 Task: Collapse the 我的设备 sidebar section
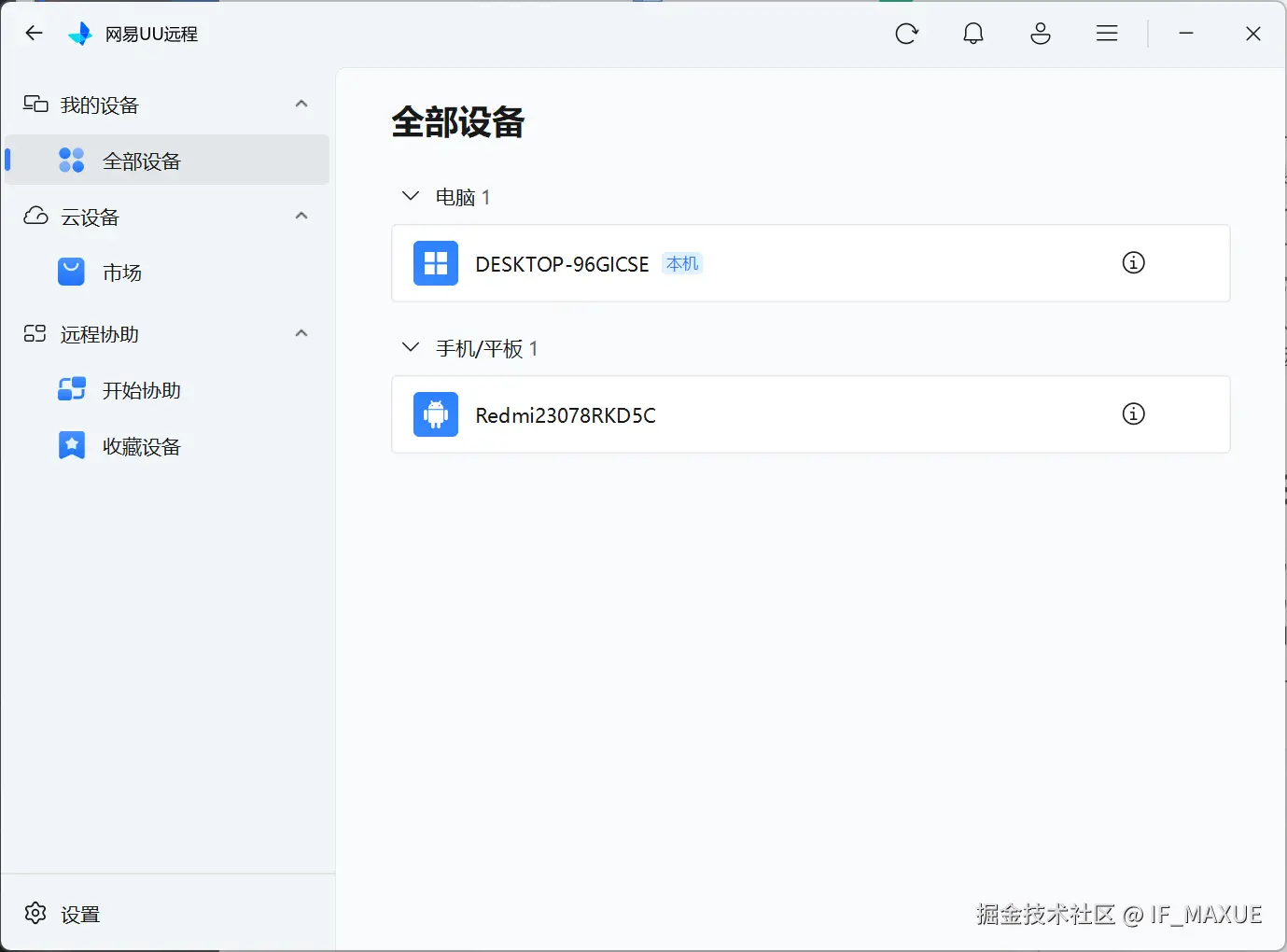click(301, 104)
